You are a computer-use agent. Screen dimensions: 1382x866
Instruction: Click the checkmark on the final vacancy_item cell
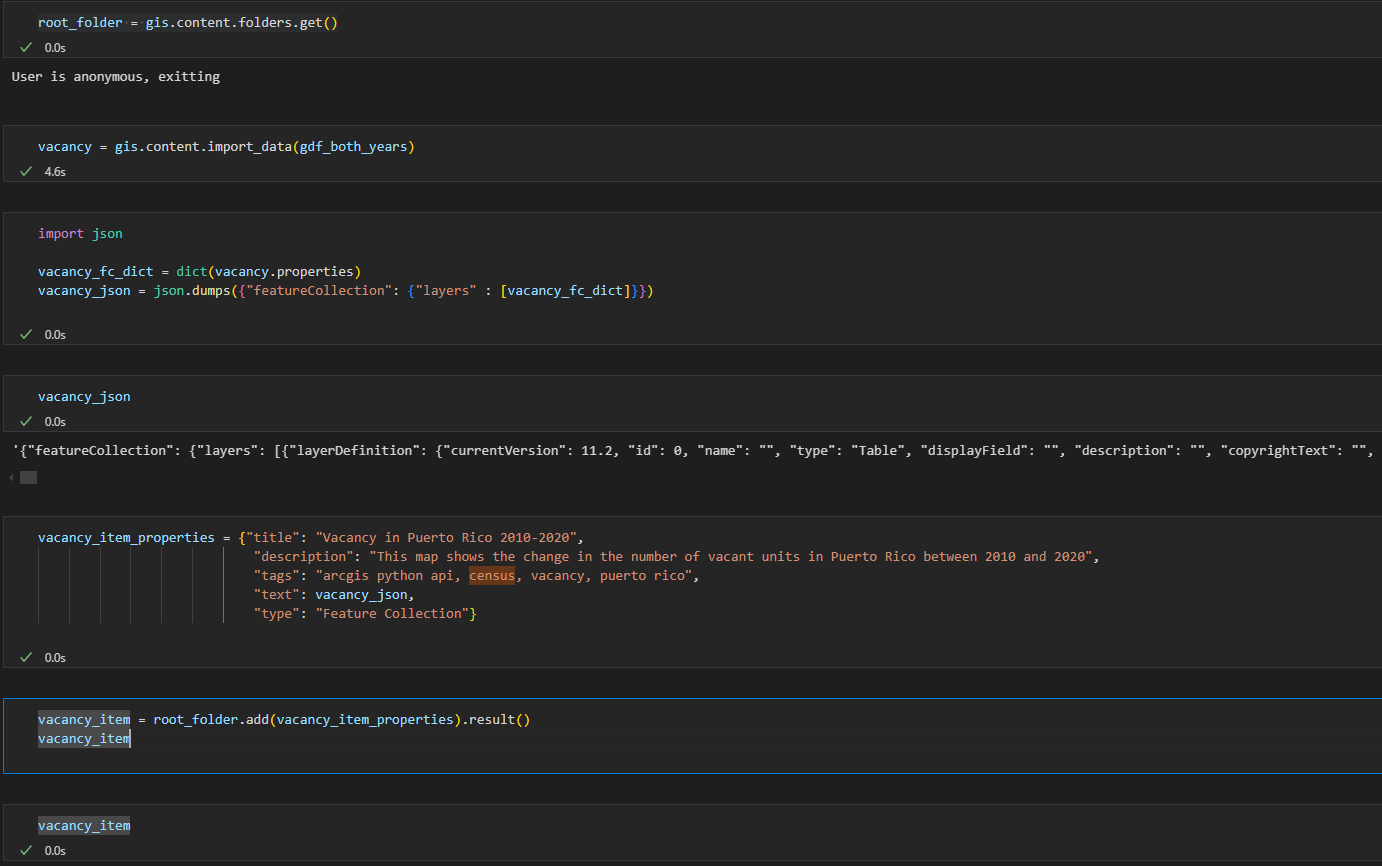click(25, 849)
